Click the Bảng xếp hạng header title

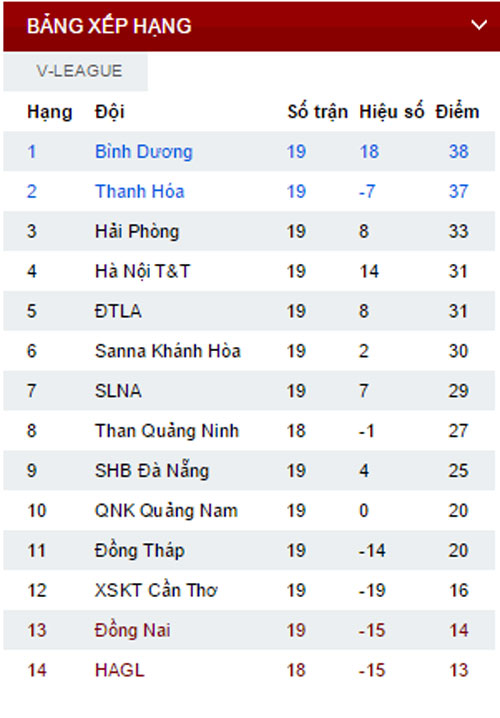(x=109, y=26)
